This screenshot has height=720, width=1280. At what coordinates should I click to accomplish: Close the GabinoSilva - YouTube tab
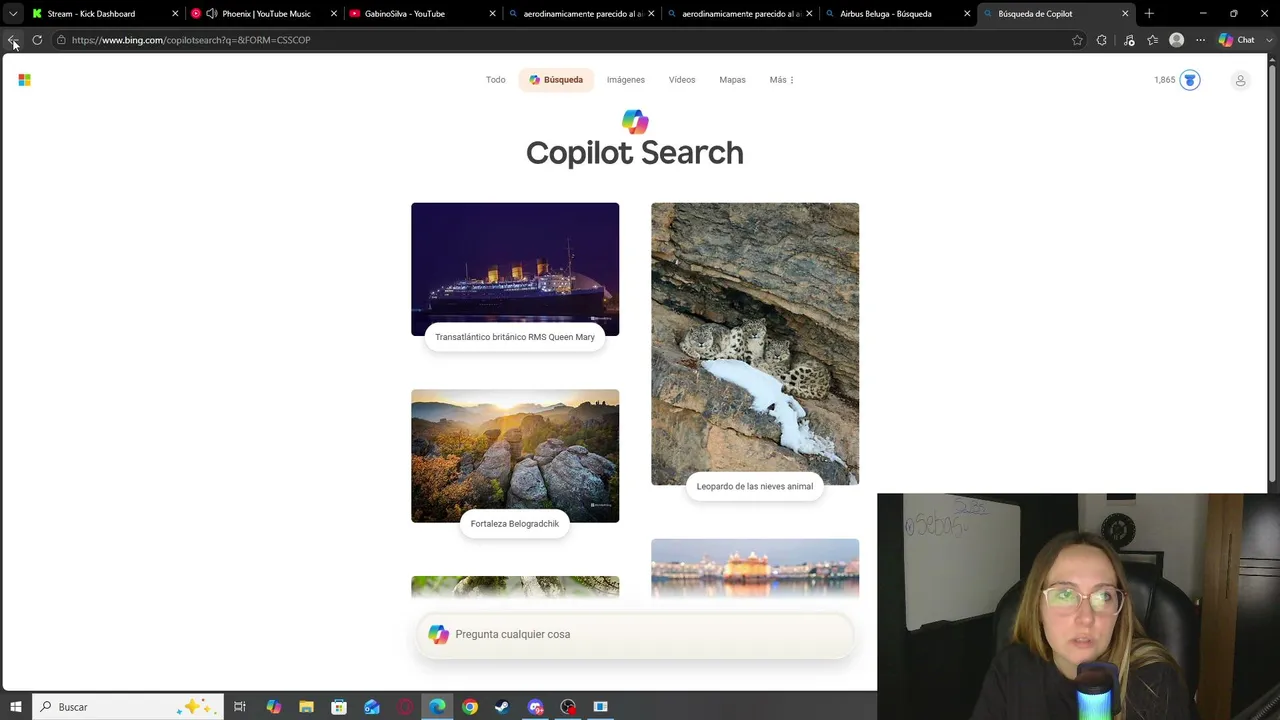492,14
